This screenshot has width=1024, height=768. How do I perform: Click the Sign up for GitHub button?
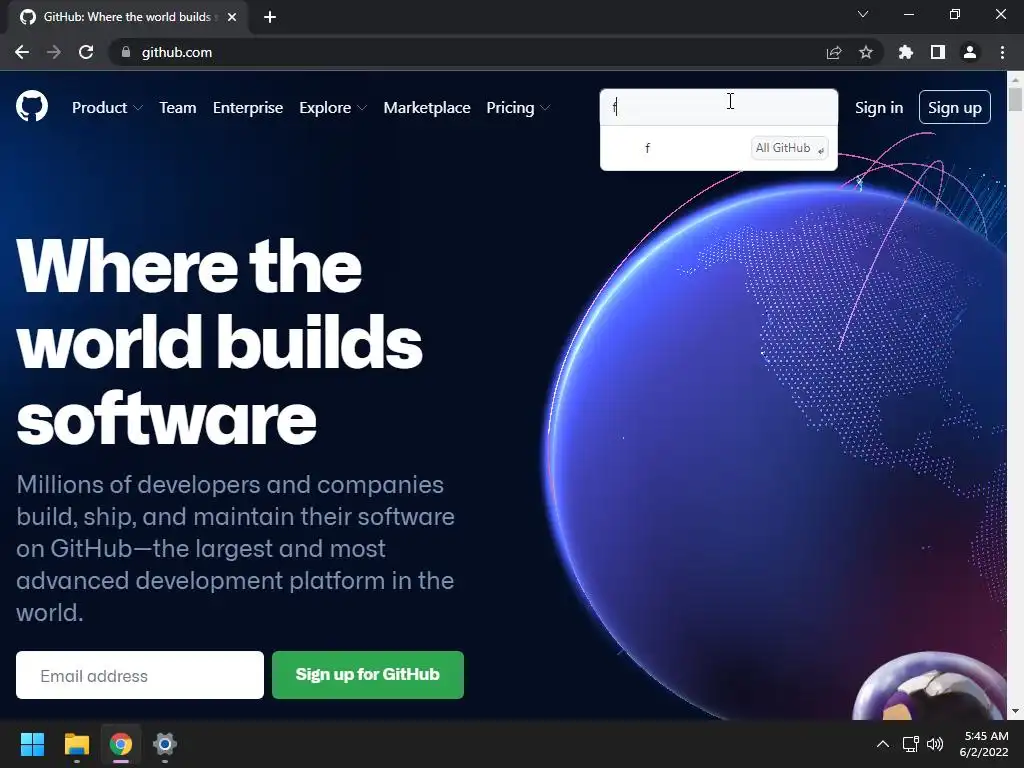pyautogui.click(x=368, y=675)
